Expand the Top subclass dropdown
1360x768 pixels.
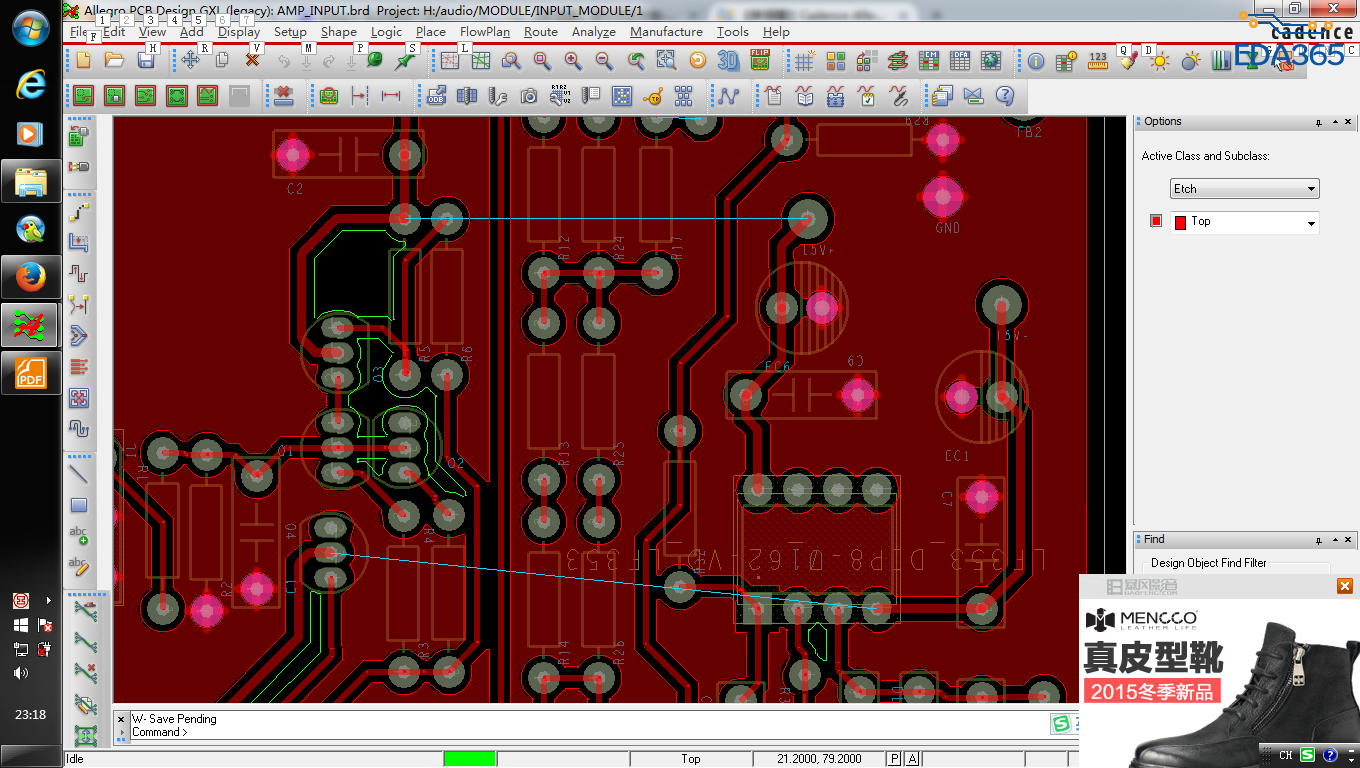(x=1311, y=223)
